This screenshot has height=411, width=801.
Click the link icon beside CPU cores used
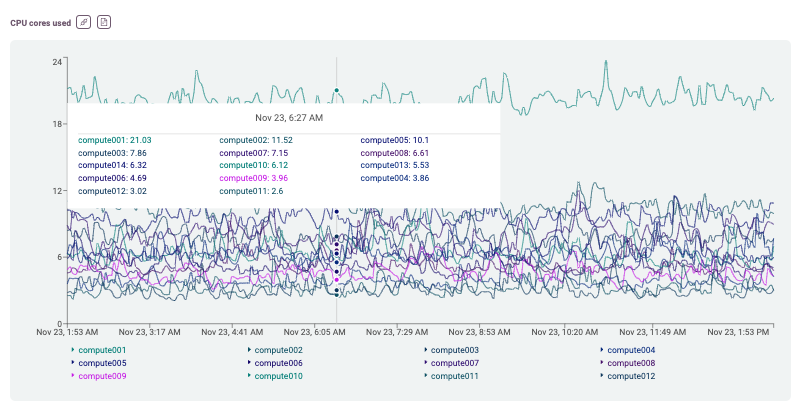[84, 22]
